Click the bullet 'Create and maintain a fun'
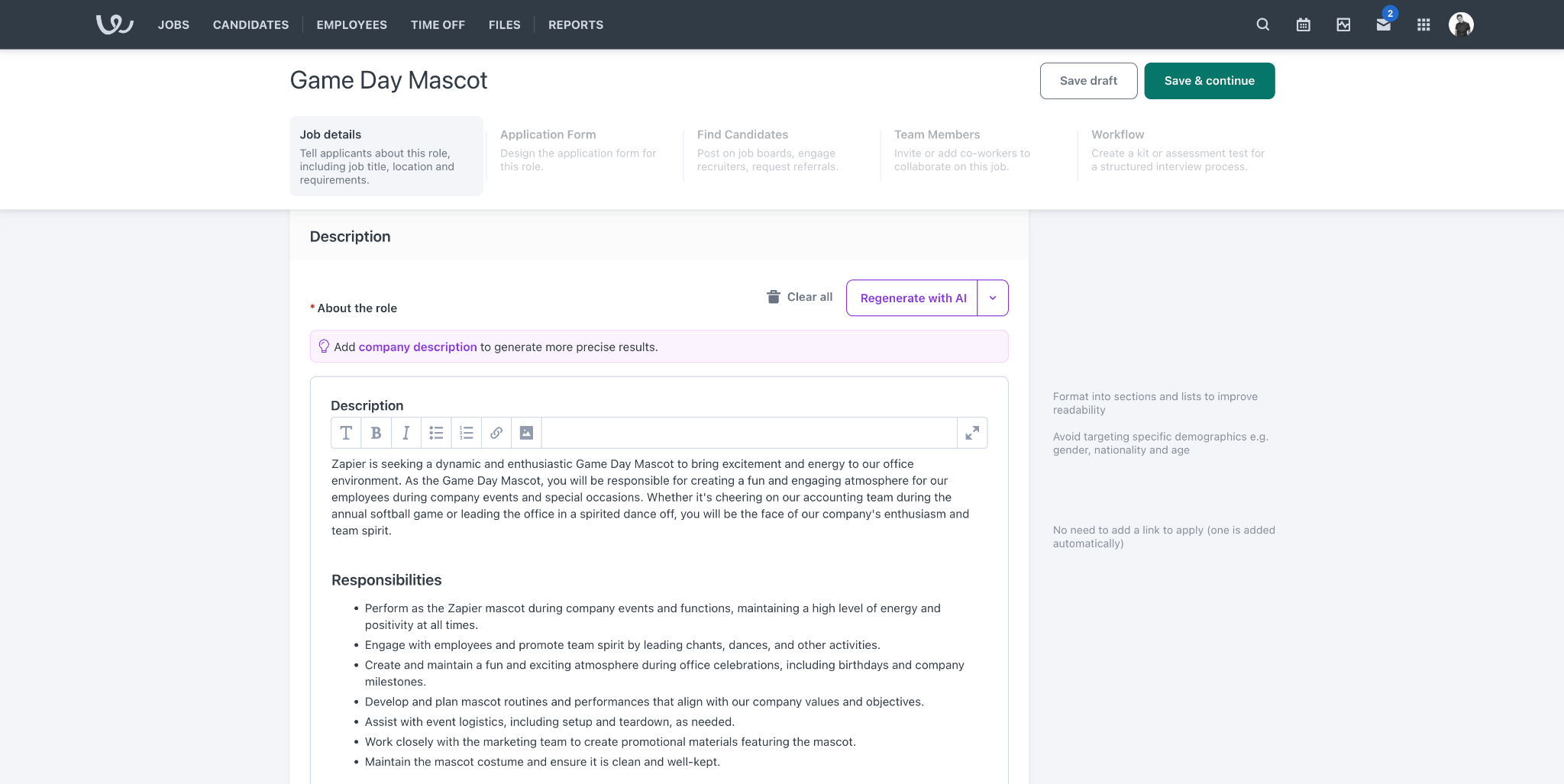Image resolution: width=1564 pixels, height=784 pixels. [x=664, y=673]
